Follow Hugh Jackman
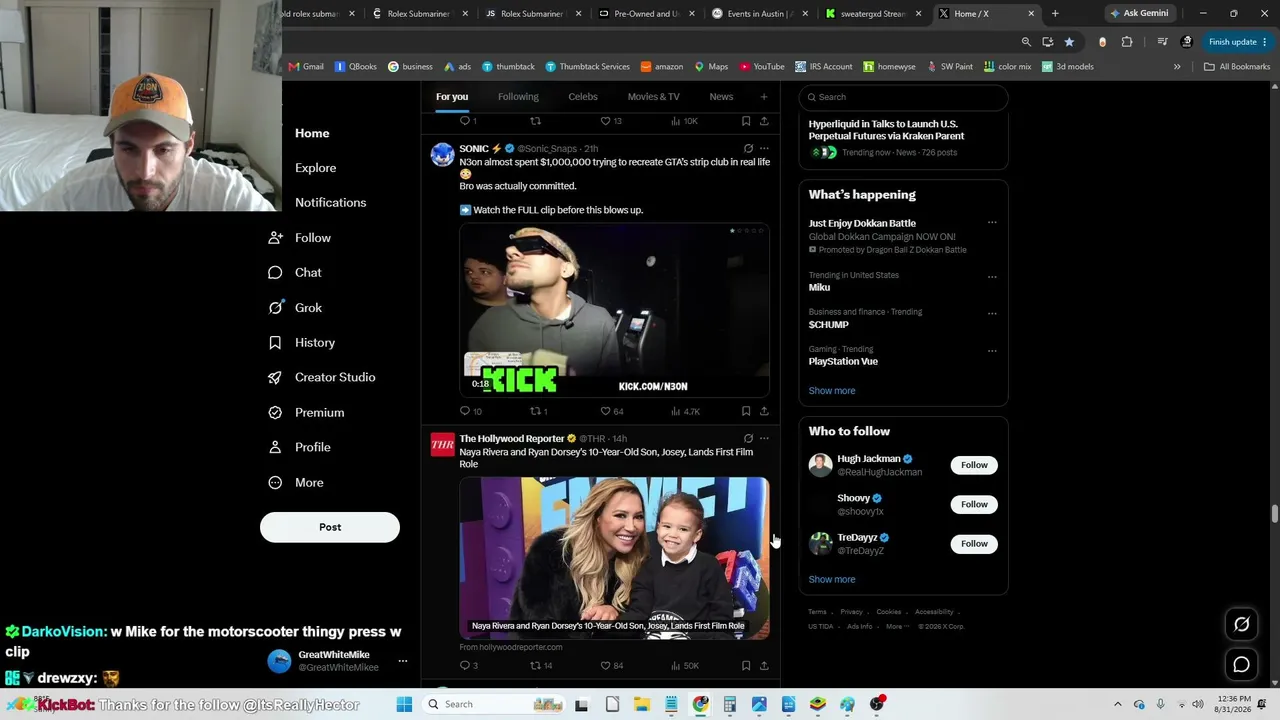Image resolution: width=1280 pixels, height=720 pixels. 974,465
